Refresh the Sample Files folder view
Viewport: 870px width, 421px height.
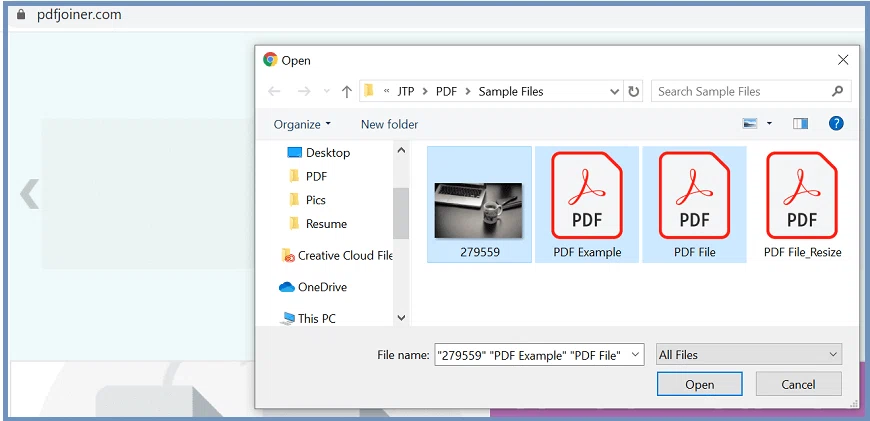point(633,92)
